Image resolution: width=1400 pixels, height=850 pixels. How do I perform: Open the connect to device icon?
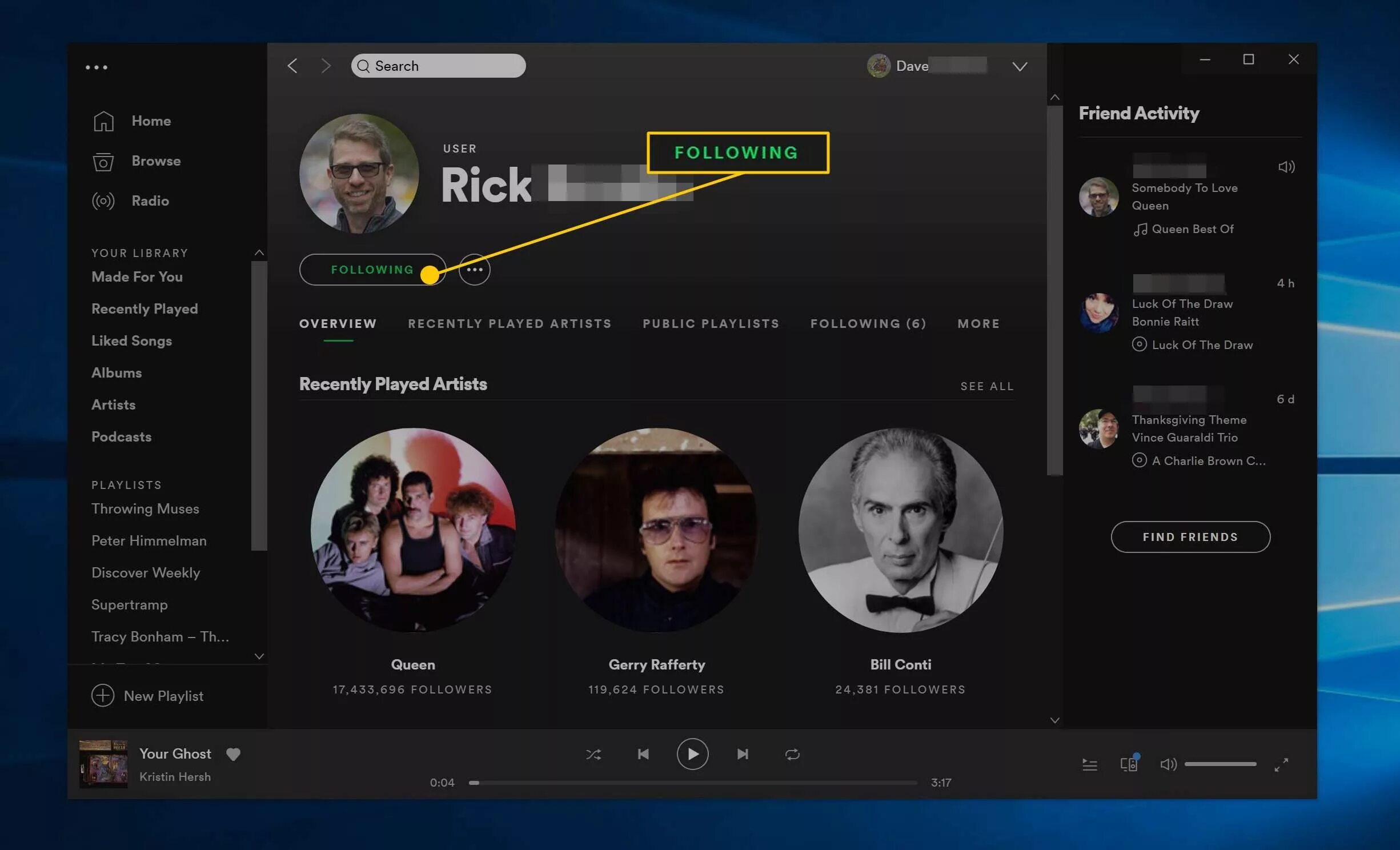click(x=1128, y=764)
